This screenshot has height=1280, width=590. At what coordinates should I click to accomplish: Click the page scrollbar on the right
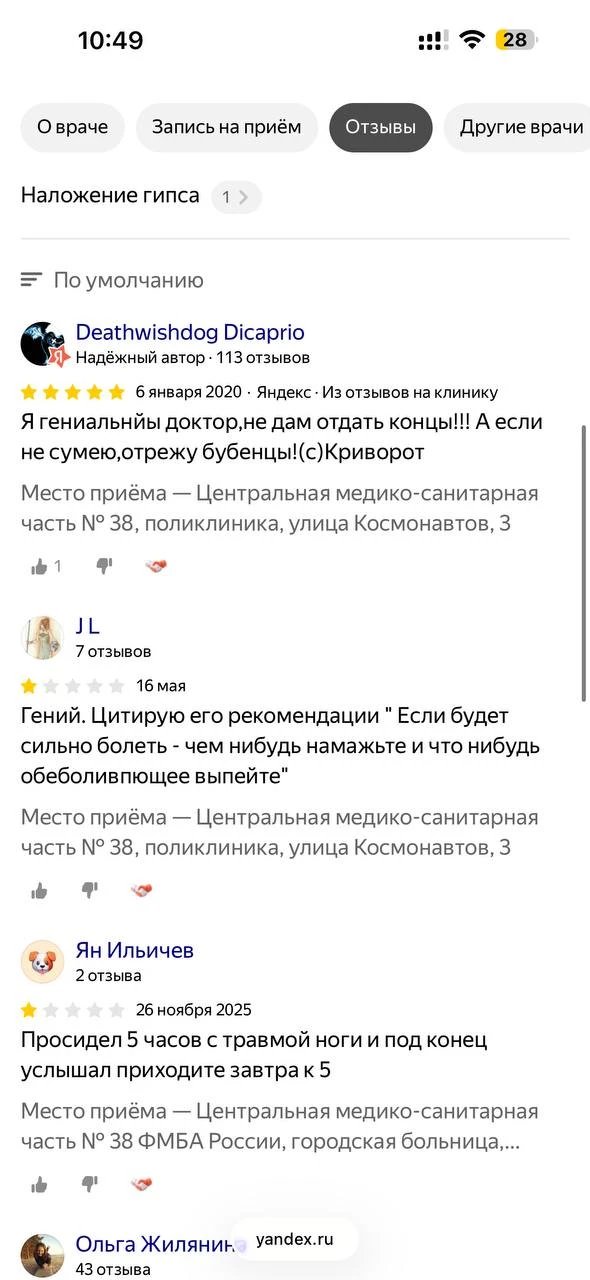[583, 563]
